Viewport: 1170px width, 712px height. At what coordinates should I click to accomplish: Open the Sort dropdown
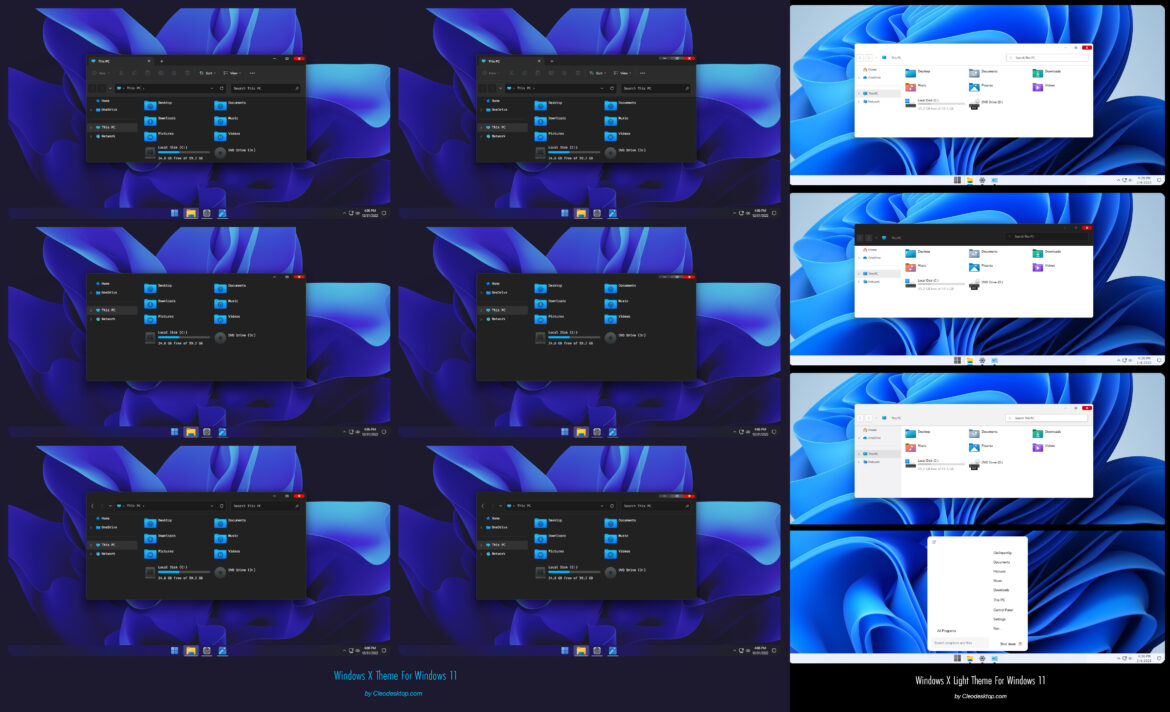pyautogui.click(x=206, y=73)
